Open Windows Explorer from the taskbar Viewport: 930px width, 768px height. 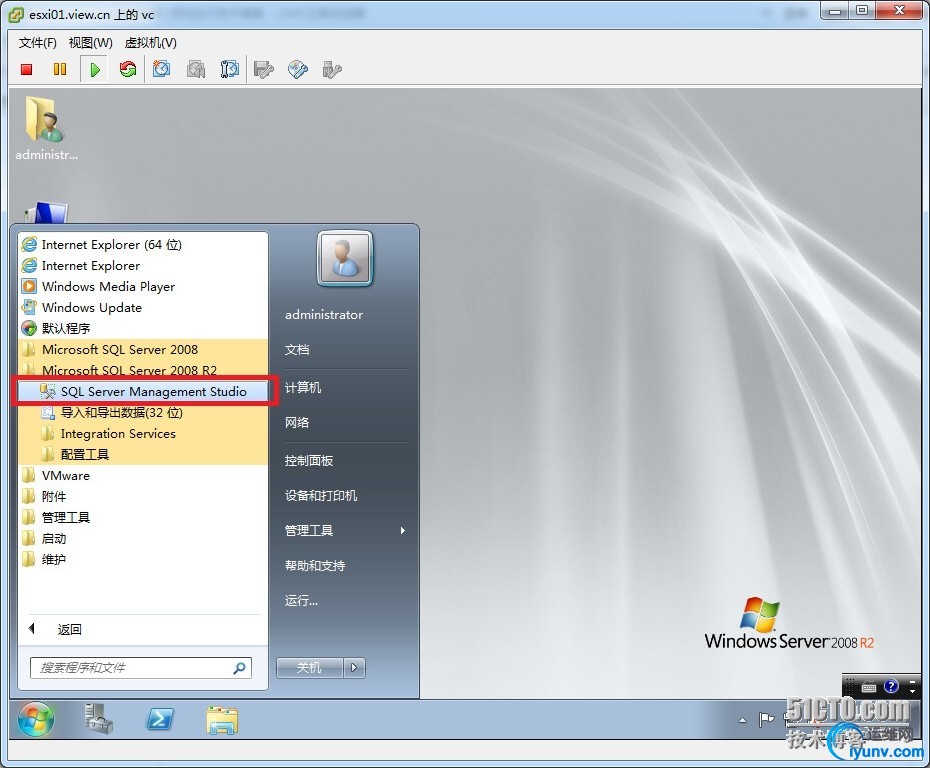tap(222, 720)
